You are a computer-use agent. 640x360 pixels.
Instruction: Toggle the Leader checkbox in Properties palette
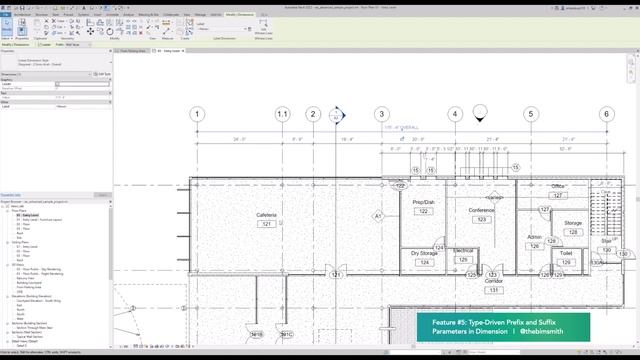pyautogui.click(x=58, y=84)
